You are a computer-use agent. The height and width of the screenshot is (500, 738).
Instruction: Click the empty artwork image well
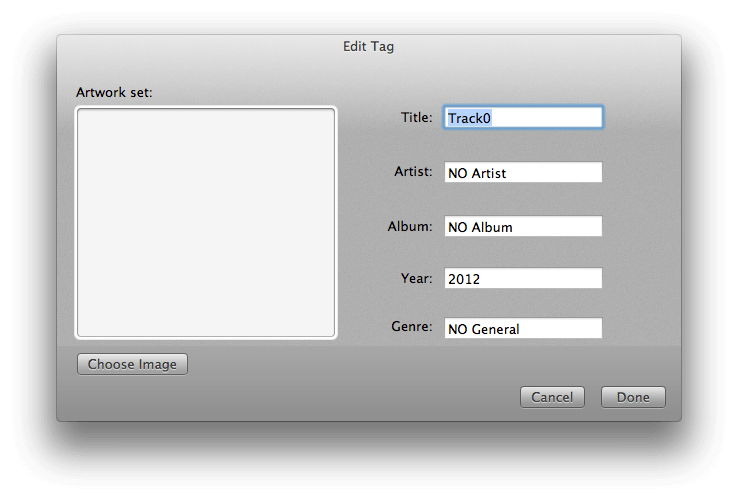tap(206, 223)
